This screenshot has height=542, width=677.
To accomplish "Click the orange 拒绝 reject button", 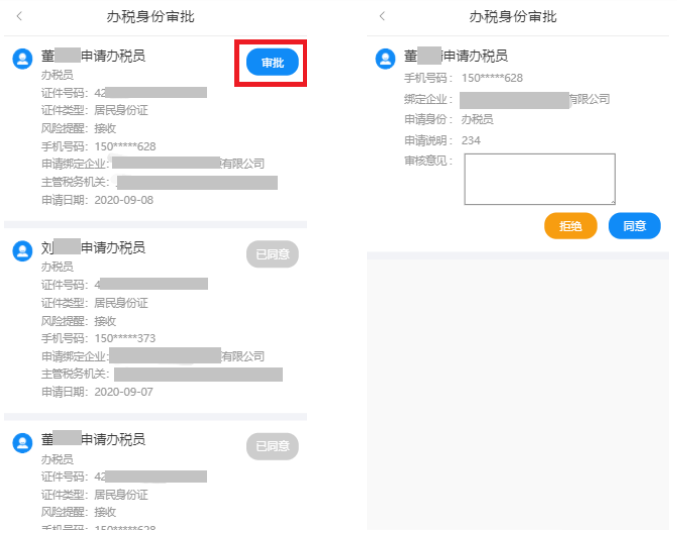I will click(x=570, y=225).
